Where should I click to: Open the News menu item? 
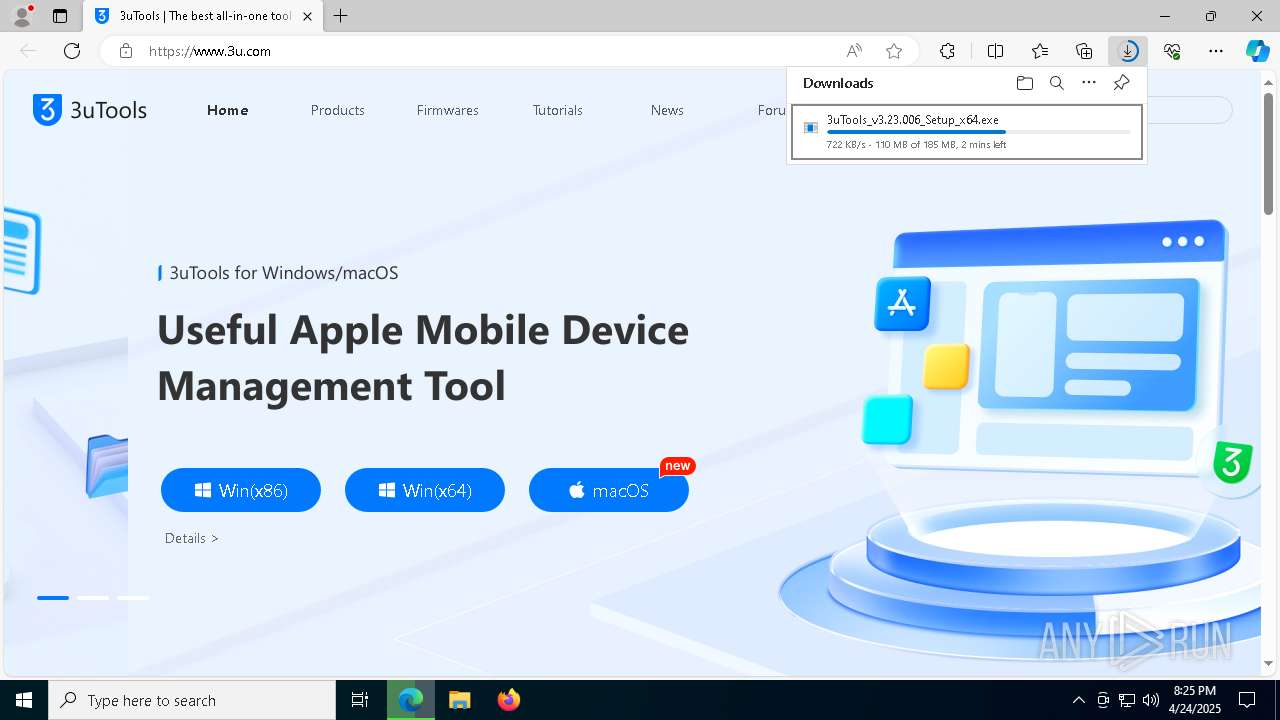pos(667,110)
